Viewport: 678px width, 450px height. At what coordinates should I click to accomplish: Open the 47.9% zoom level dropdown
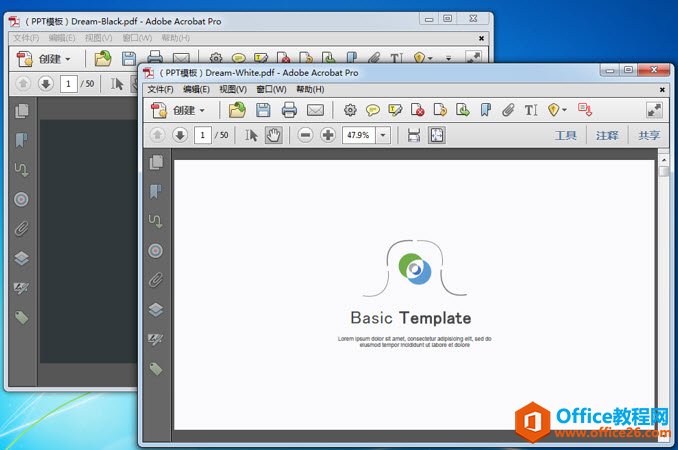pyautogui.click(x=384, y=135)
